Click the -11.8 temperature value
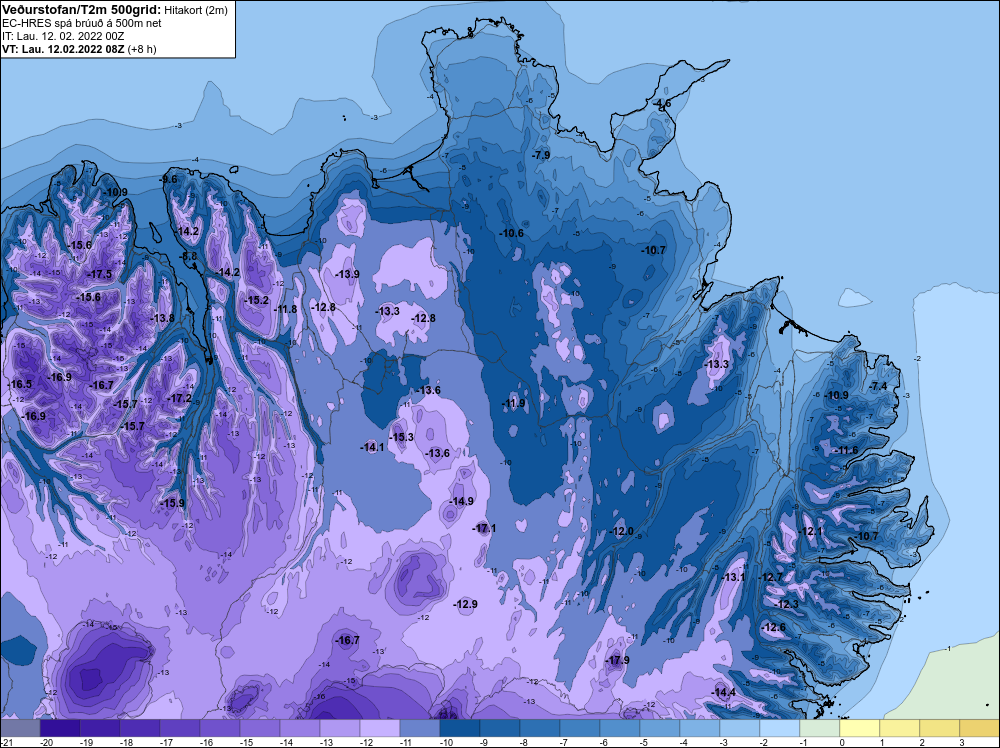This screenshot has width=1000, height=748. [285, 309]
